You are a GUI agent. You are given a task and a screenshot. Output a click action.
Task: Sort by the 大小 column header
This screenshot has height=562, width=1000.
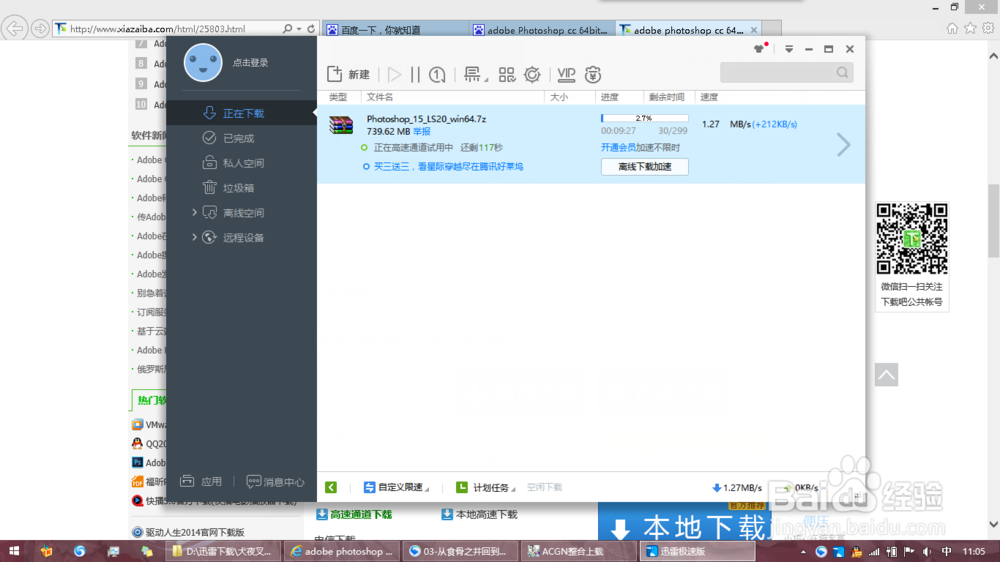(x=559, y=97)
